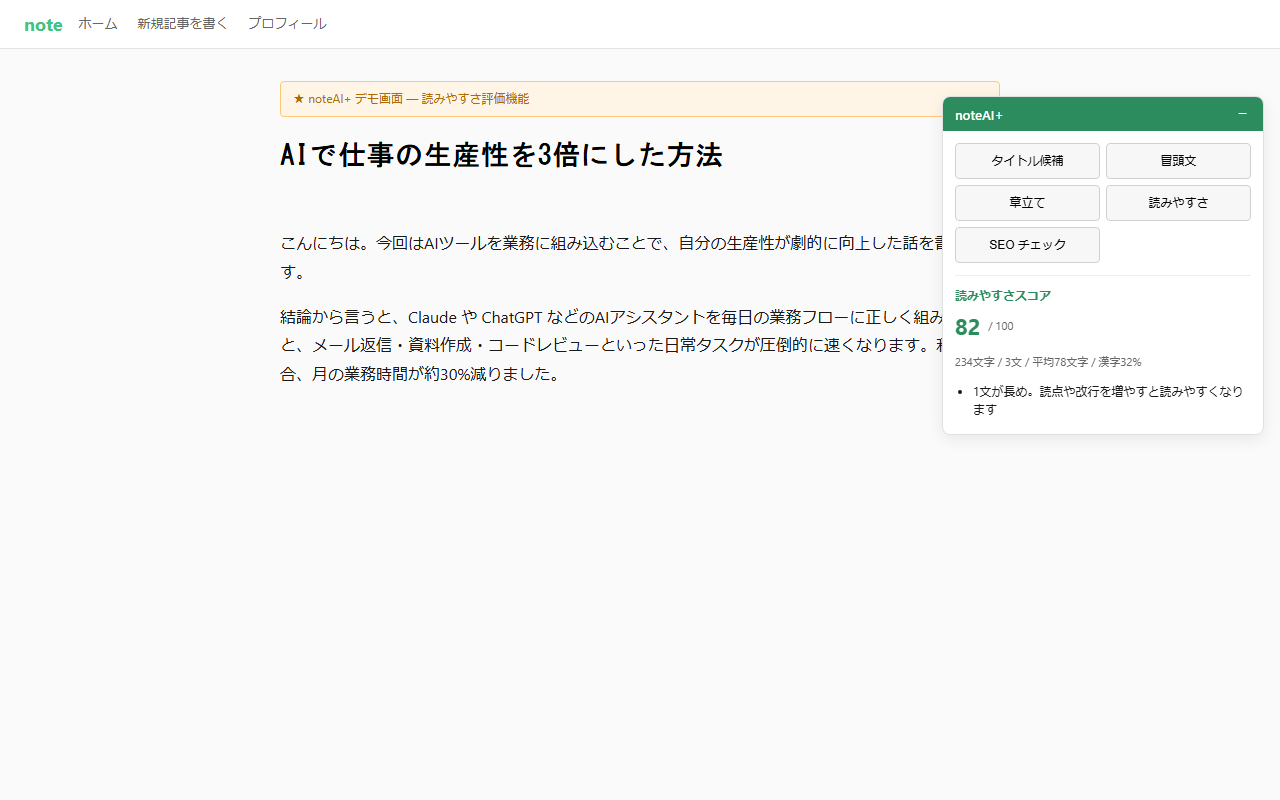Click the 読みやすさスコア heading
This screenshot has height=800, width=1280.
pyautogui.click(x=1003, y=296)
